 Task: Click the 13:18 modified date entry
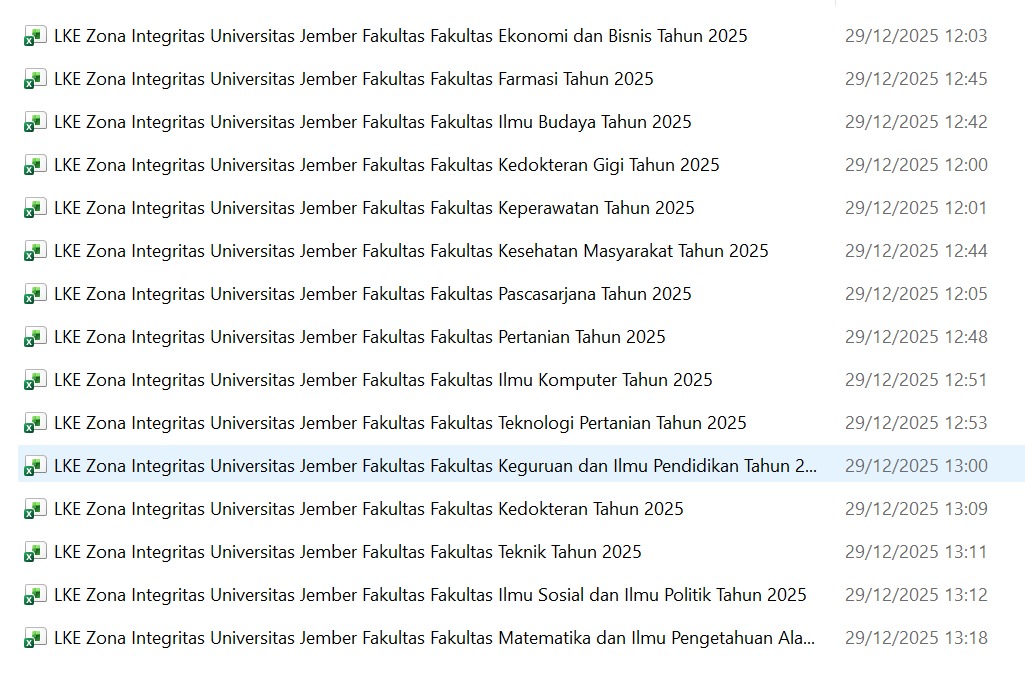(915, 638)
